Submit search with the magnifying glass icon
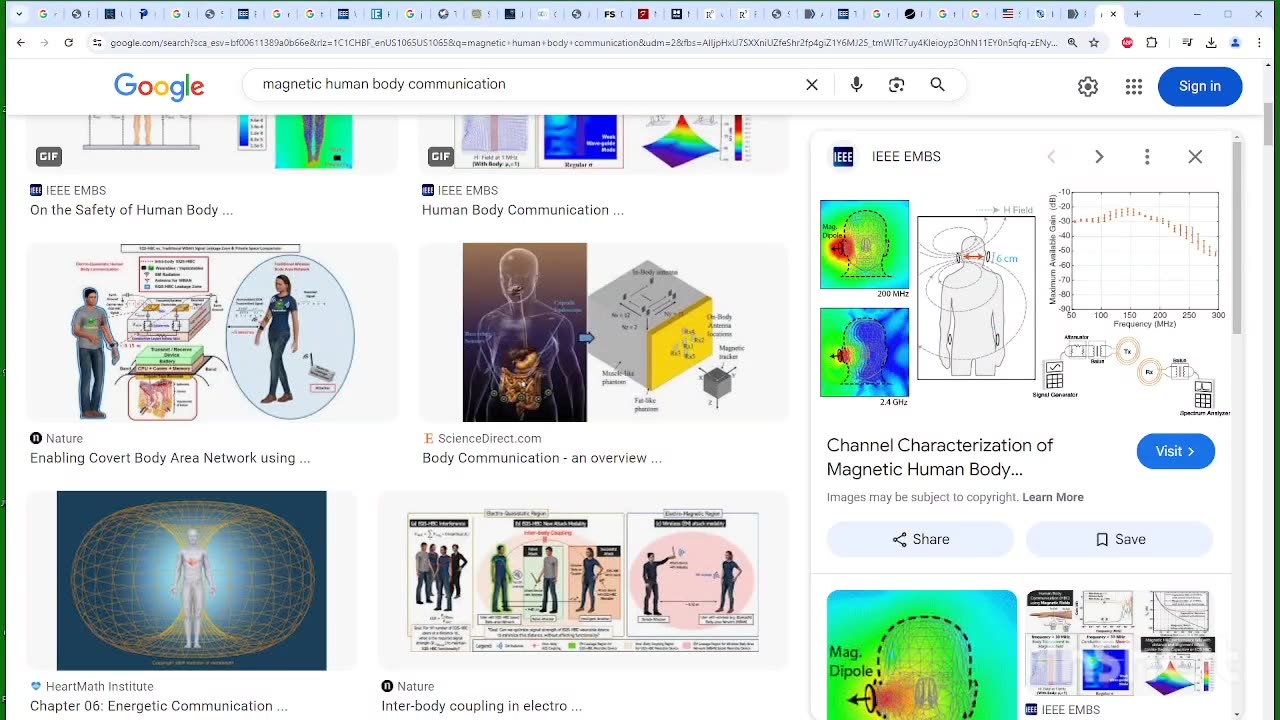1280x720 pixels. pyautogui.click(x=937, y=85)
